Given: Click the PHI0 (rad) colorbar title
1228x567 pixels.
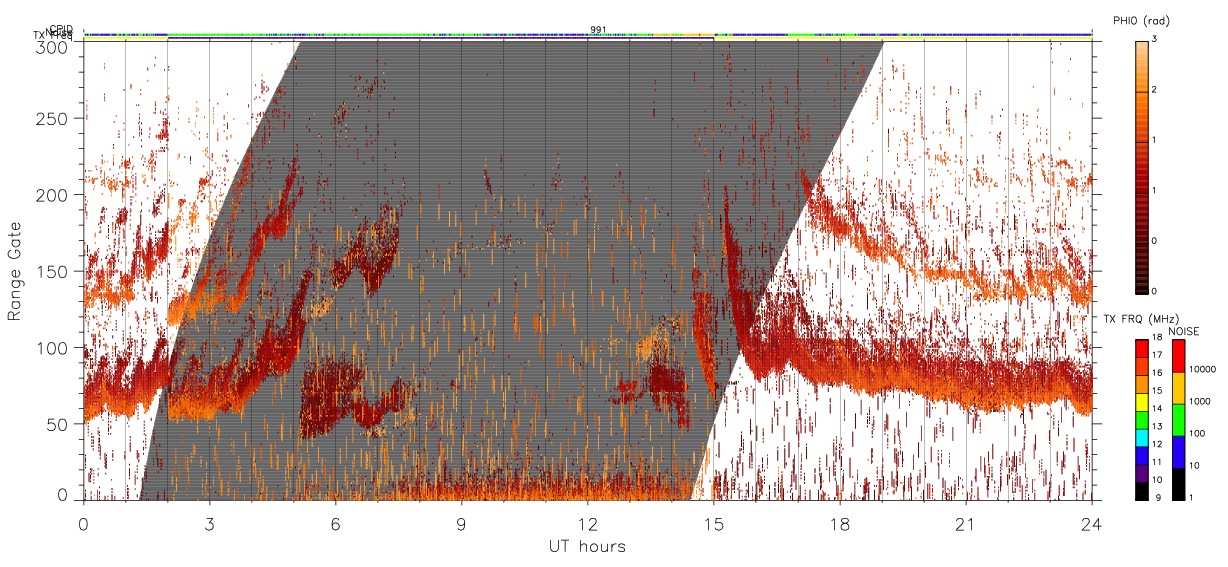Looking at the screenshot, I should click(1140, 21).
